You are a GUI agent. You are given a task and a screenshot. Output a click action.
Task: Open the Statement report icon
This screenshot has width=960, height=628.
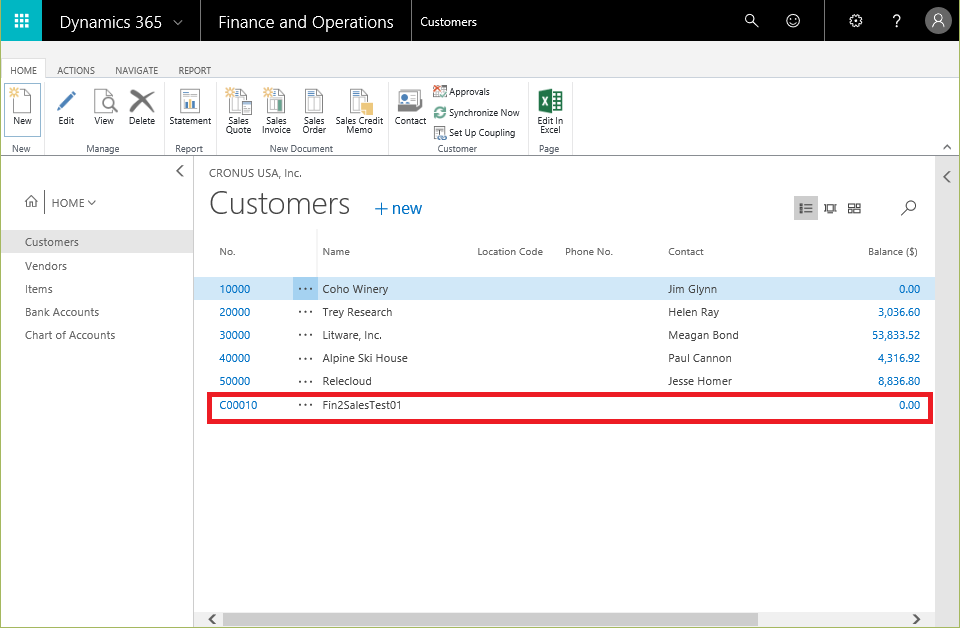(190, 108)
